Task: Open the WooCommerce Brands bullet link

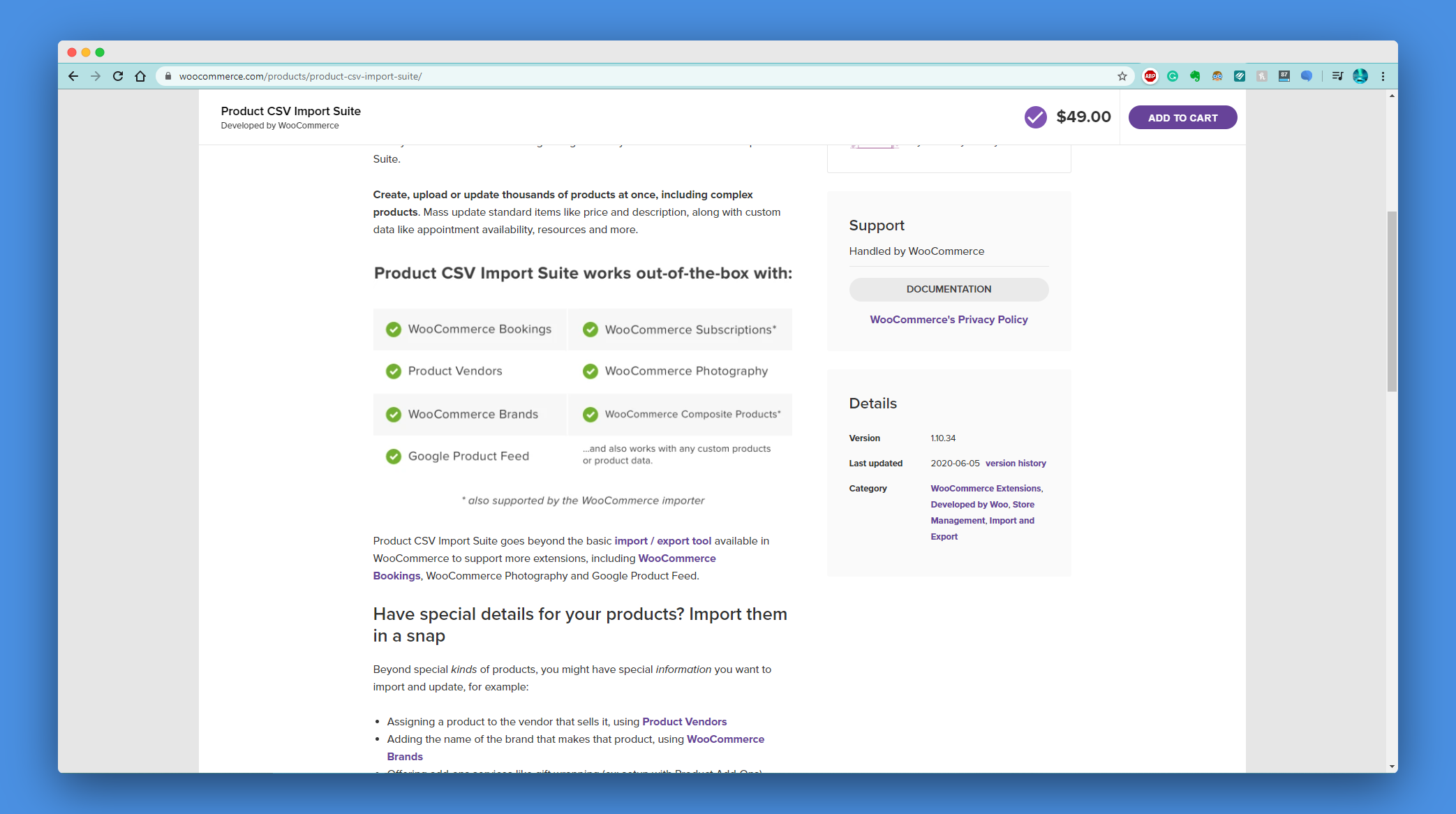Action: click(576, 748)
